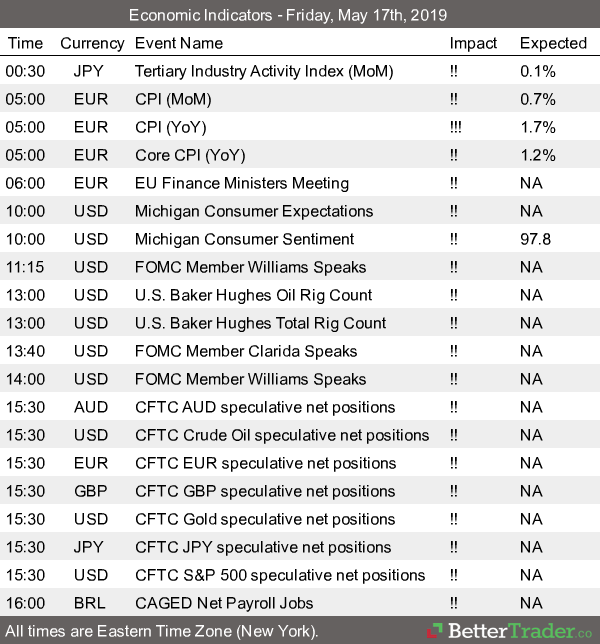The image size is (600, 644).
Task: Click the impact marker for CAGED Net Payroll Jobs
Action: [454, 603]
